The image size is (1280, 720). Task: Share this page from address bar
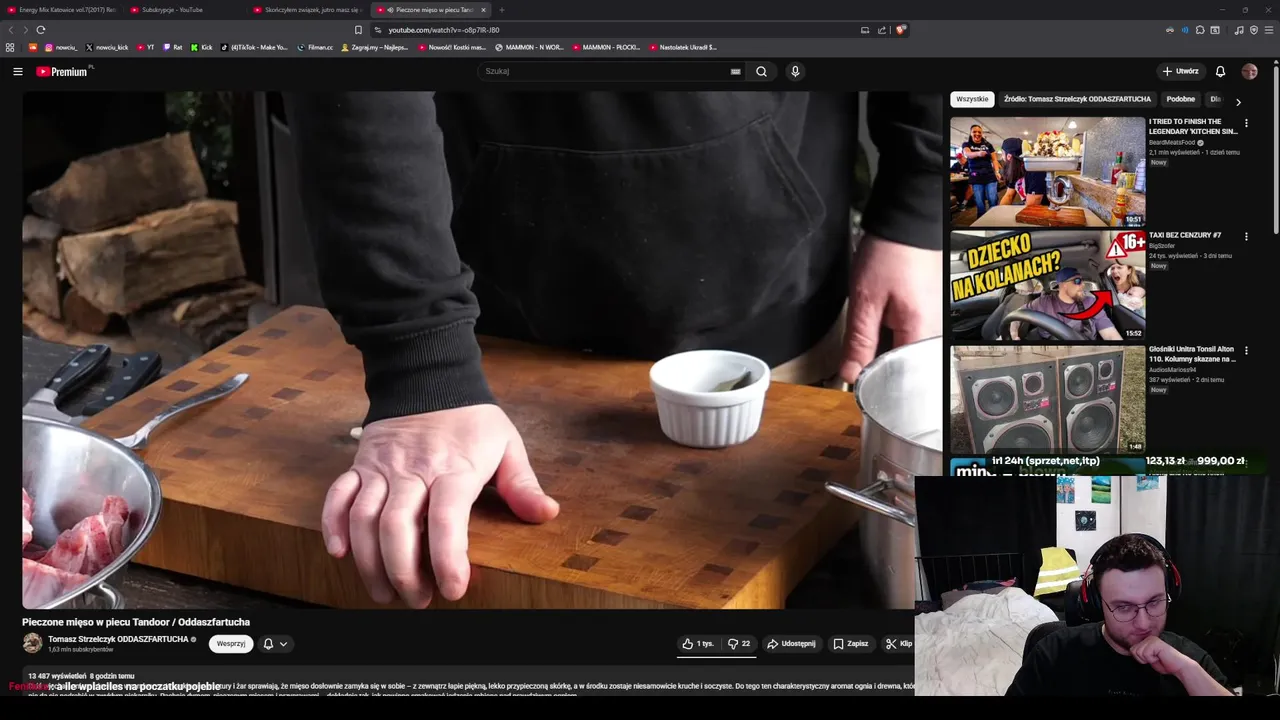pos(882,30)
